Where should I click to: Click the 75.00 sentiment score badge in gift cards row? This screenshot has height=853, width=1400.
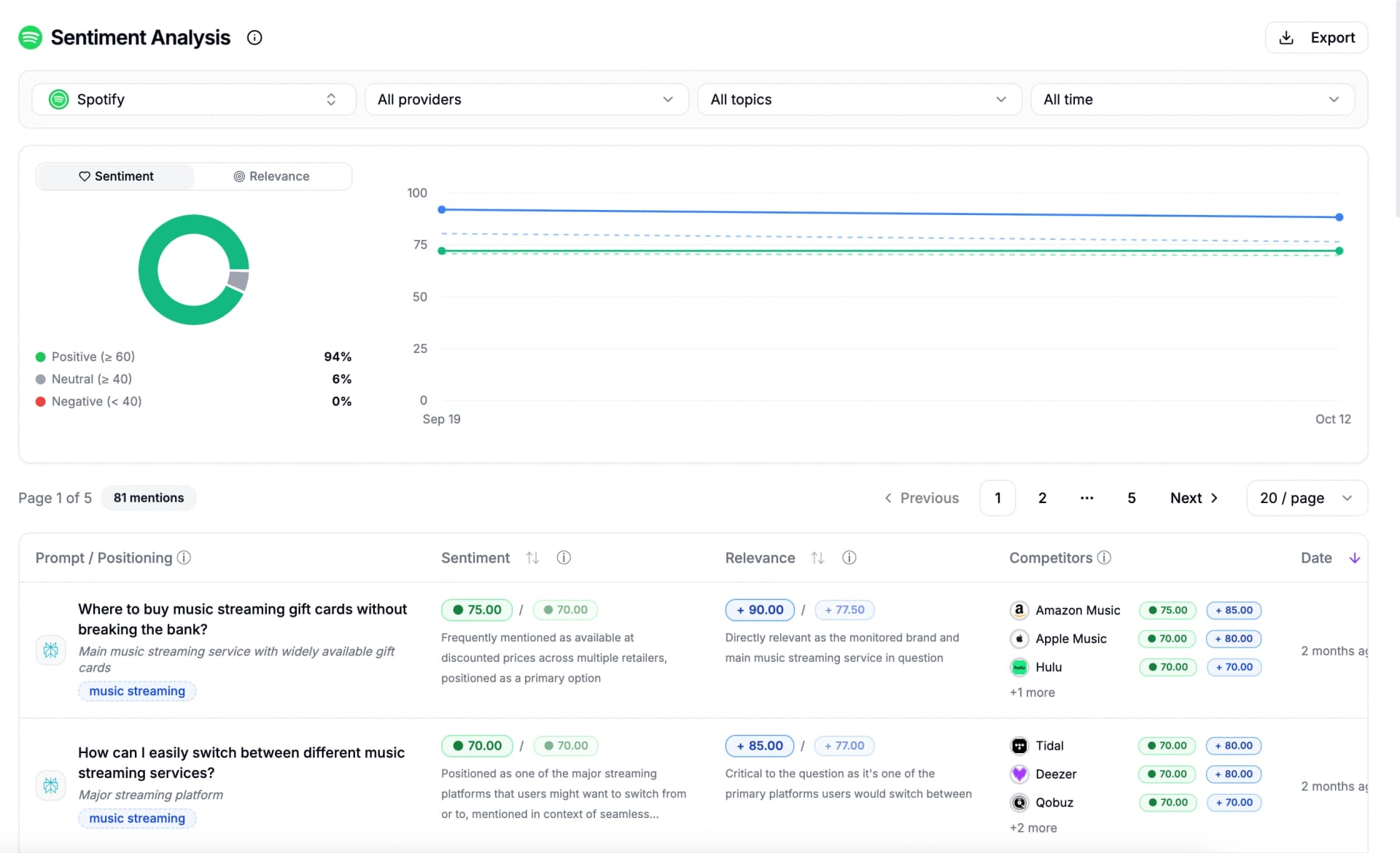pyautogui.click(x=477, y=610)
